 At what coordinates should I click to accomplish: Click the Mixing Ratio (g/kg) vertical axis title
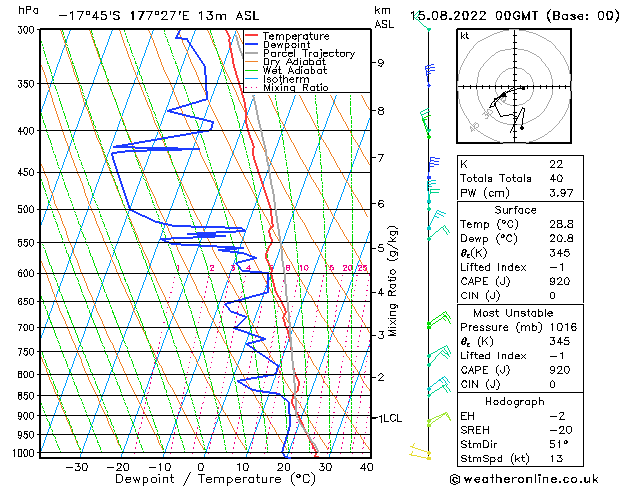392,281
